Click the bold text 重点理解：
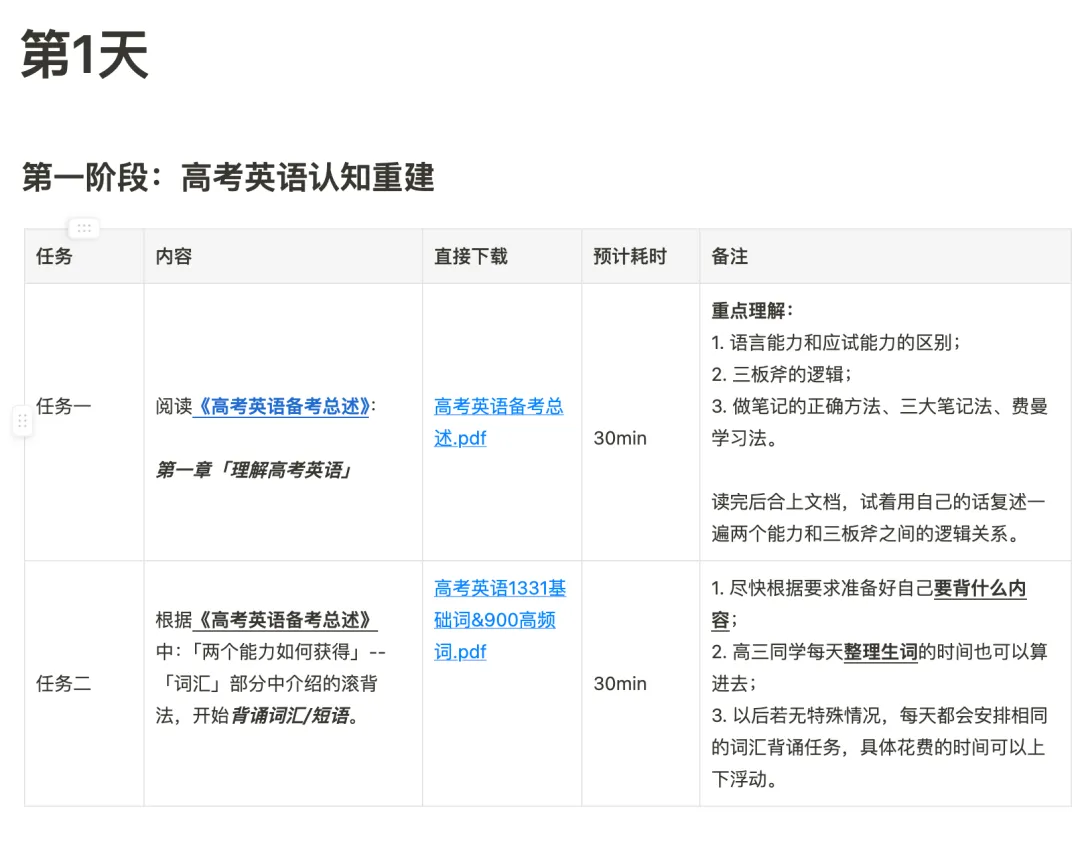The height and width of the screenshot is (848, 1080). [752, 311]
